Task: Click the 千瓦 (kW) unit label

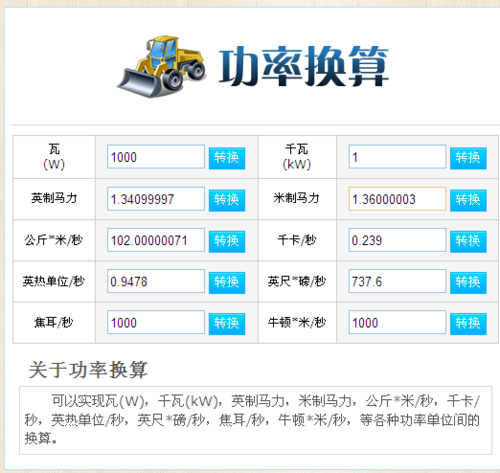Action: coord(297,157)
